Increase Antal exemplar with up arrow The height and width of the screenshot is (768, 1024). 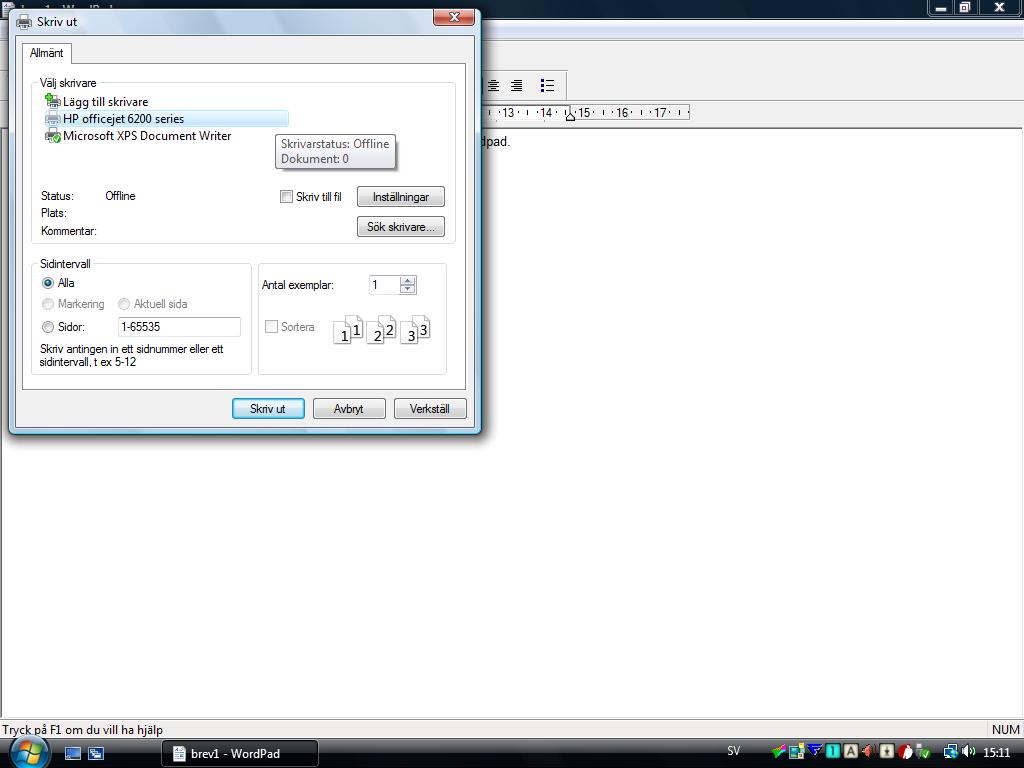click(408, 281)
